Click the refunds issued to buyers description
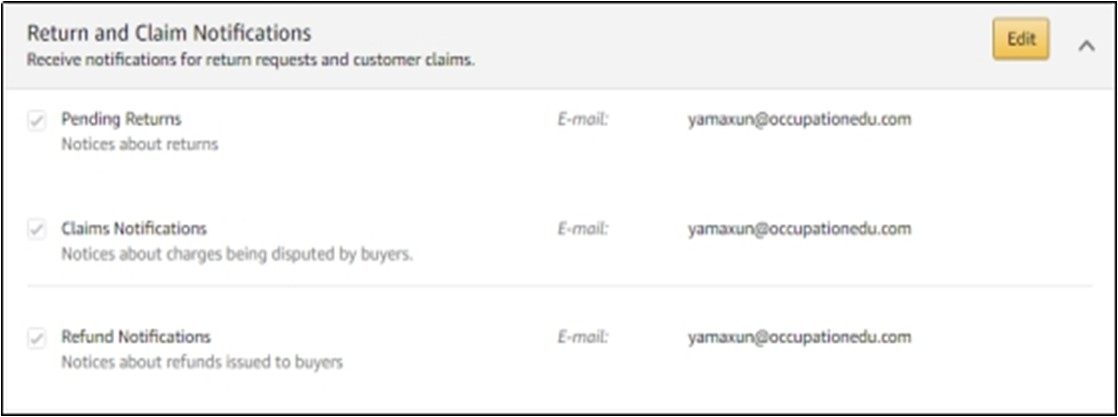The width and height of the screenshot is (1118, 417). point(202,362)
